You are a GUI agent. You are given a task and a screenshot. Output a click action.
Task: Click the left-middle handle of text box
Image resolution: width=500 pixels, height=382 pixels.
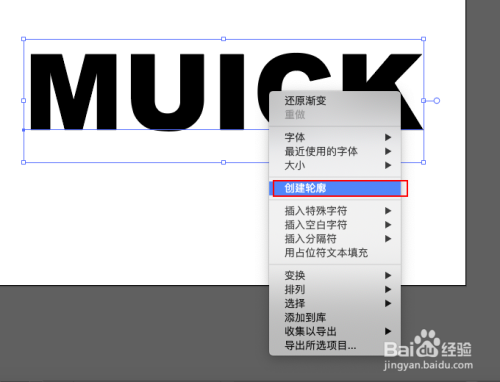23,100
